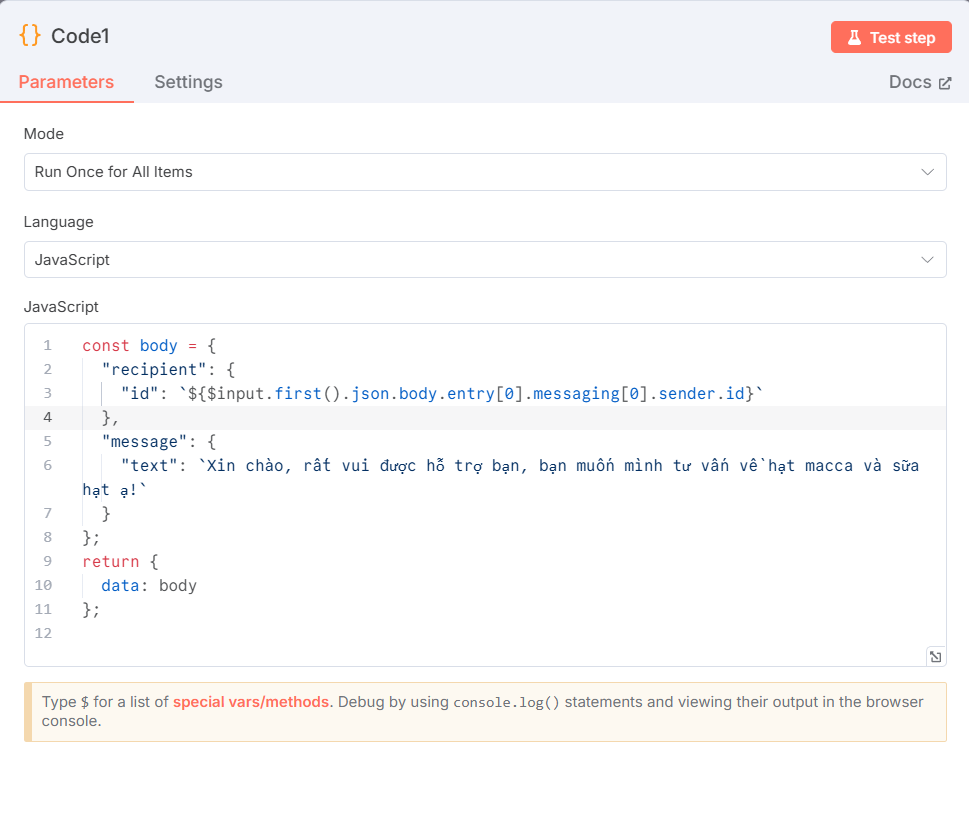Open the Docs link
Viewport: 969px width, 824px height.
click(920, 82)
